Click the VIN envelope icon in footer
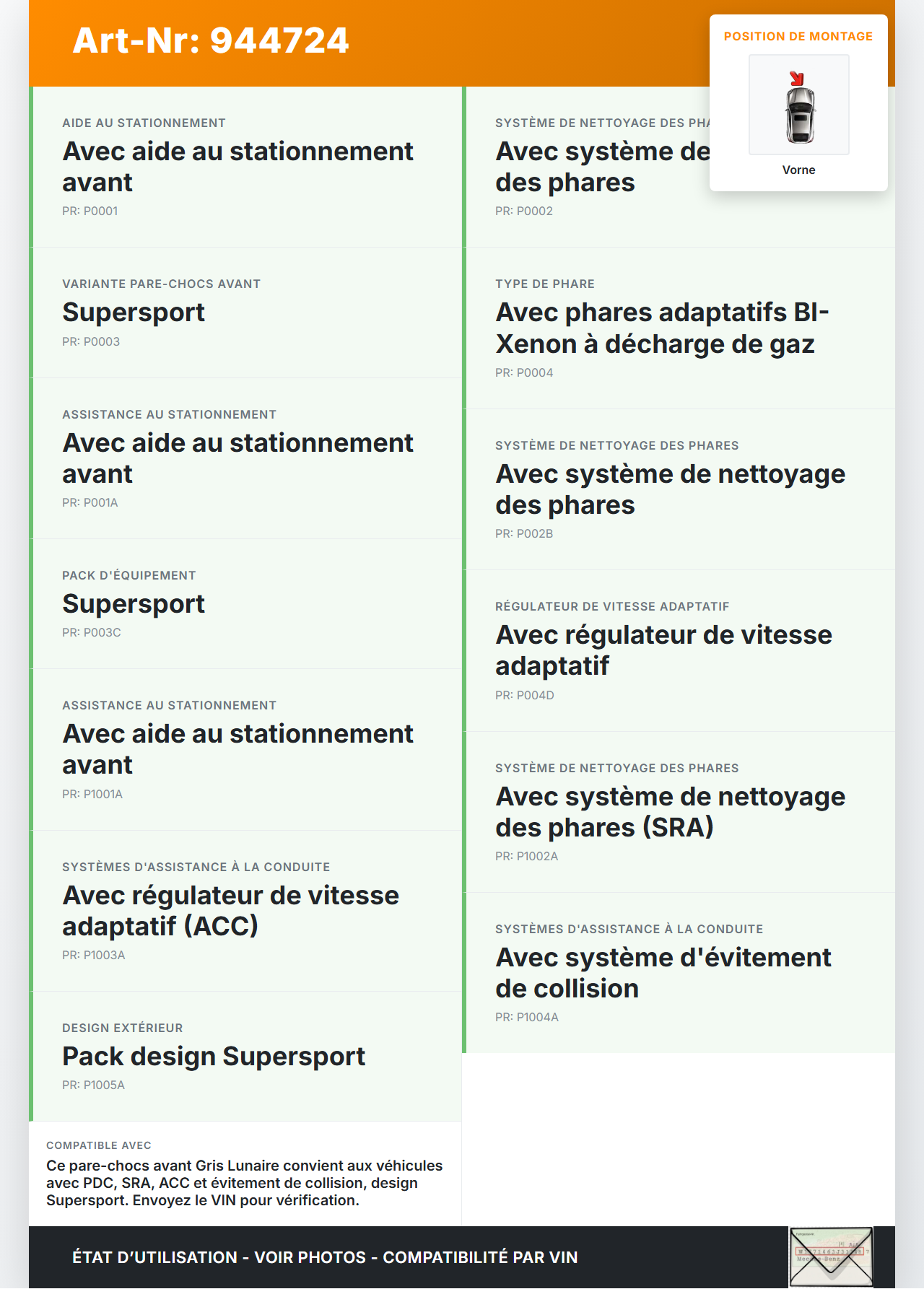Image resolution: width=924 pixels, height=1289 pixels. click(x=831, y=1257)
